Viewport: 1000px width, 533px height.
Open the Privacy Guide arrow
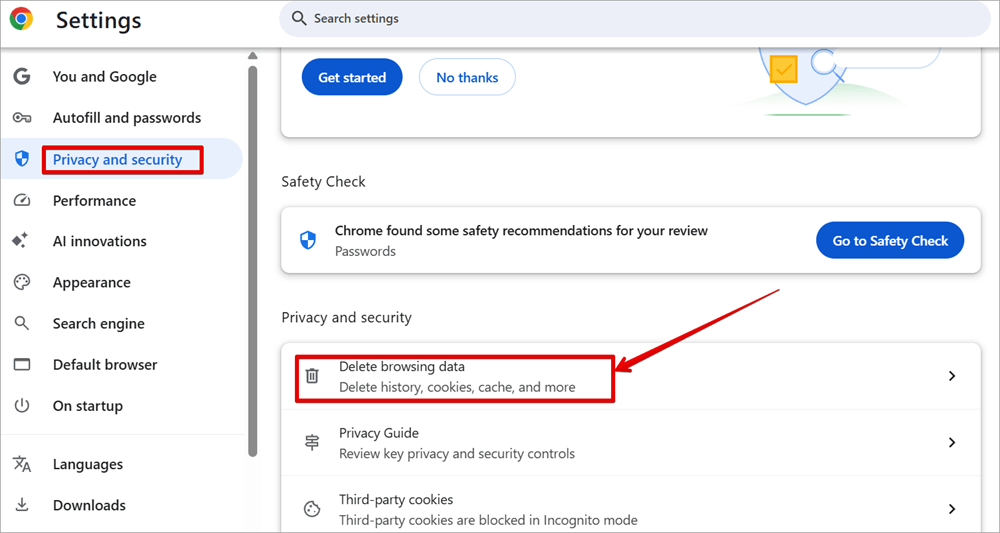click(952, 442)
